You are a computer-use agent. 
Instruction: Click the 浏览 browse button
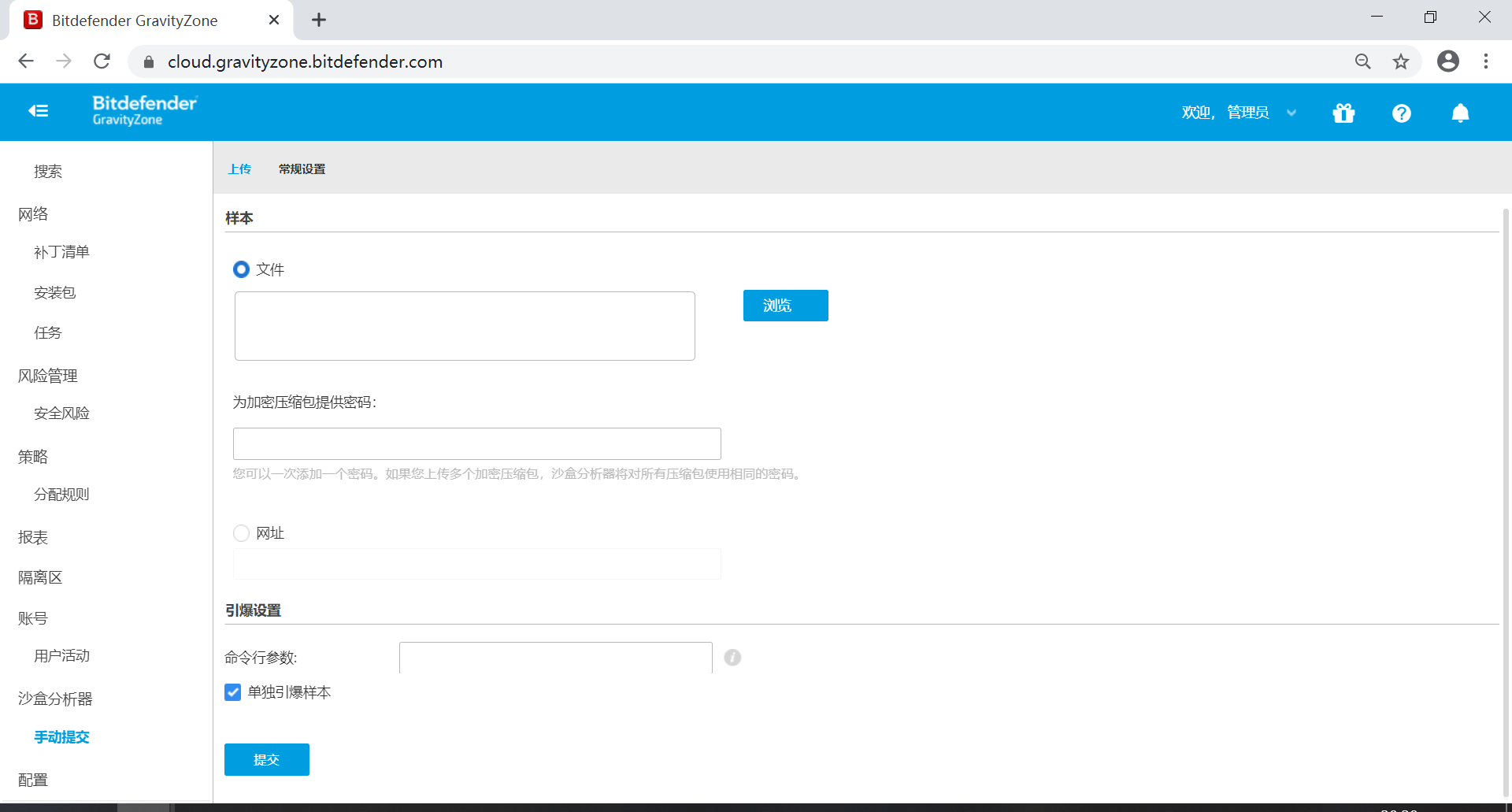[x=785, y=306]
